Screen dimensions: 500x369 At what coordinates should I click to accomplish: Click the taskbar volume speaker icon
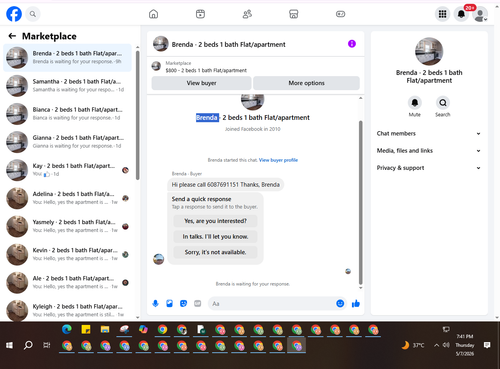[446, 345]
